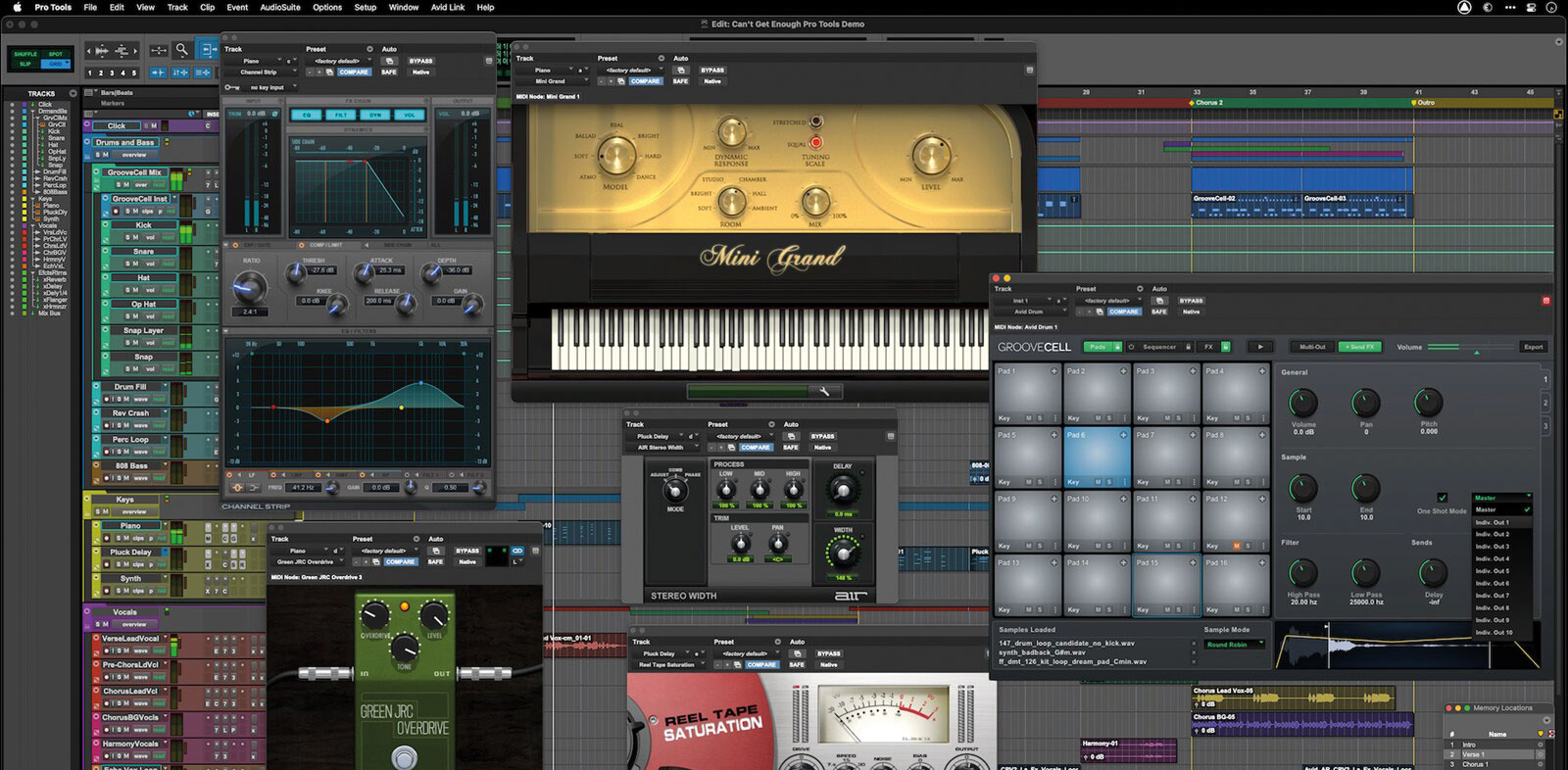Image resolution: width=1568 pixels, height=770 pixels.
Task: Click Native in Stereo Width window
Action: pos(822,448)
